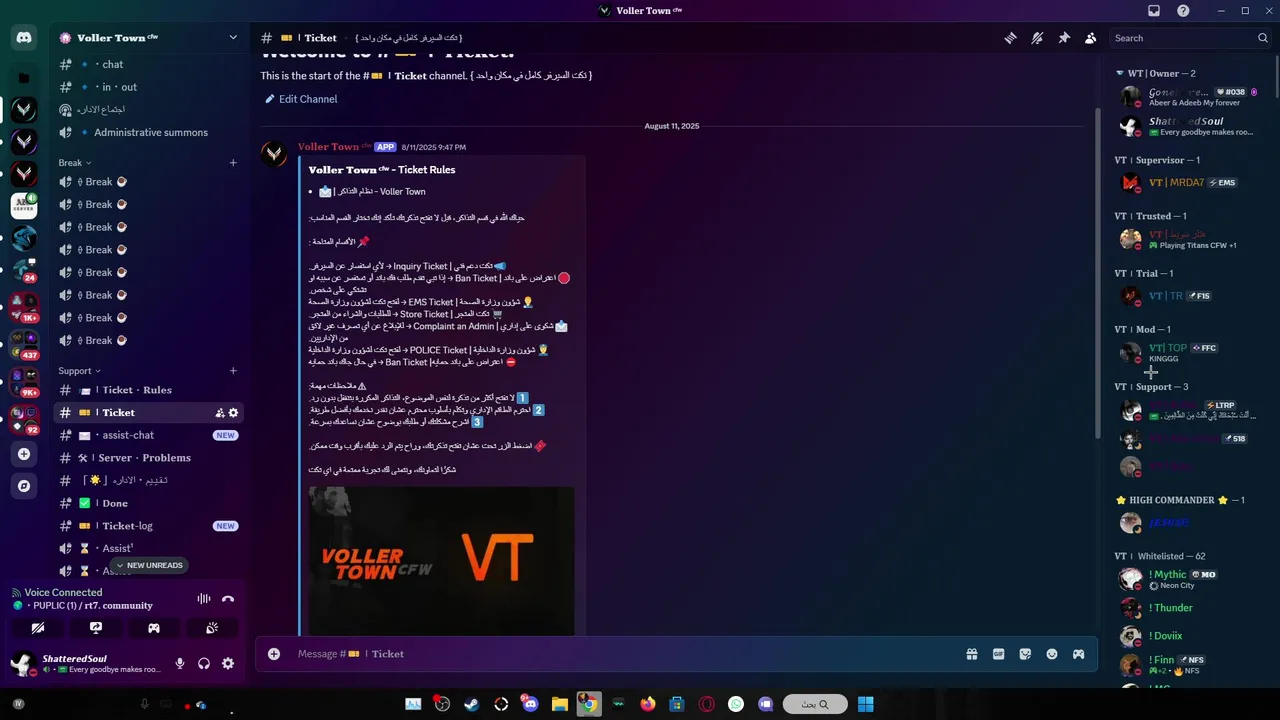Open Firefox from the taskbar
The width and height of the screenshot is (1280, 720).
[x=648, y=704]
